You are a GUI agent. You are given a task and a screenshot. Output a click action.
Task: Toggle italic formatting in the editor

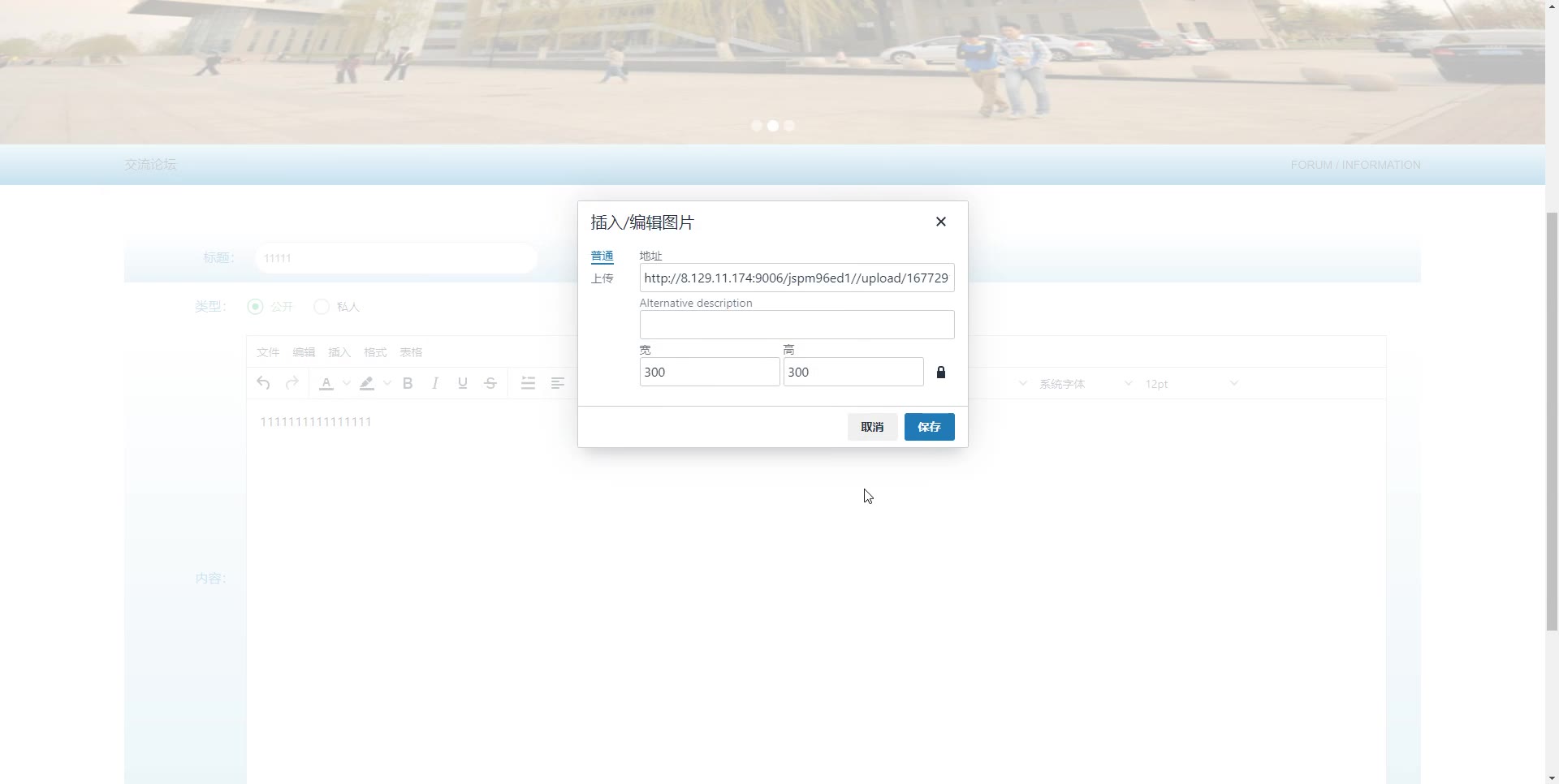[435, 383]
